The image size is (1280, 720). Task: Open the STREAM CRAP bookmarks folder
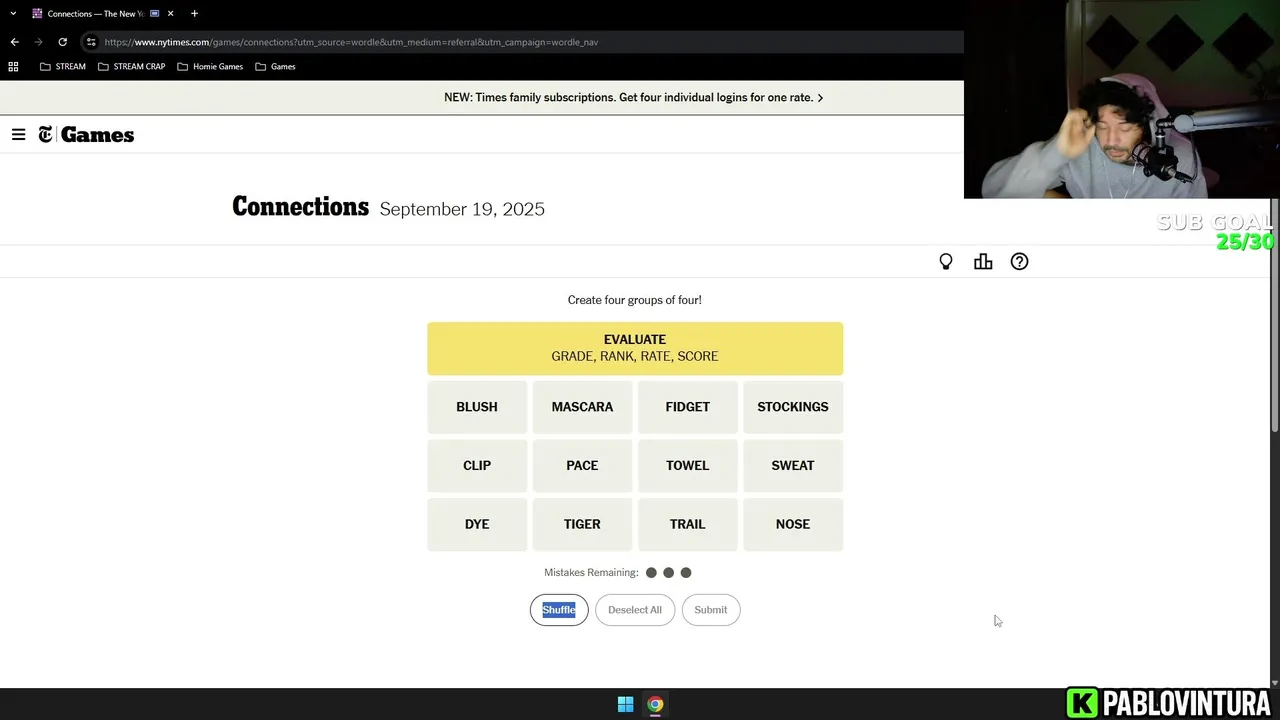pyautogui.click(x=131, y=67)
